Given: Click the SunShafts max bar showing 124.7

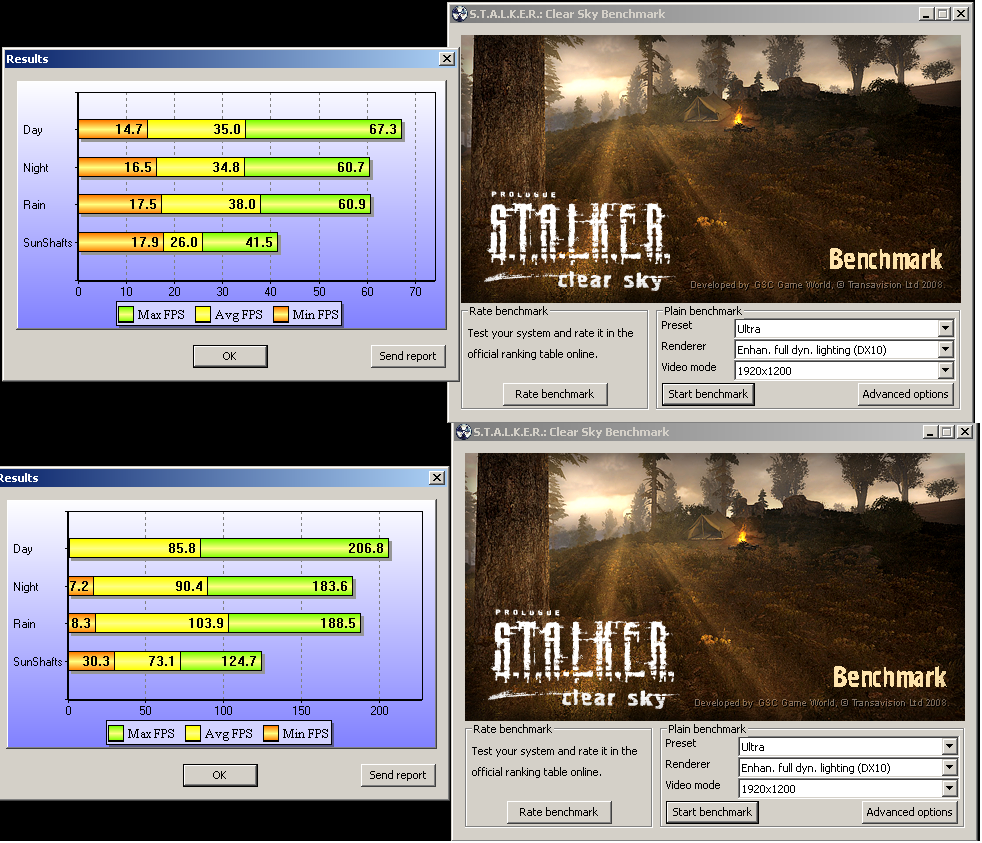Looking at the screenshot, I should tap(221, 661).
